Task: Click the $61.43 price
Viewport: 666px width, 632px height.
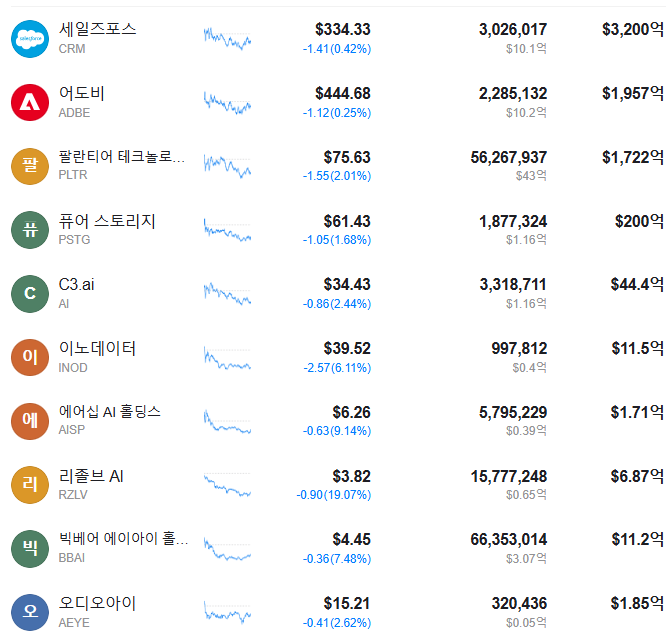Action: pyautogui.click(x=347, y=221)
